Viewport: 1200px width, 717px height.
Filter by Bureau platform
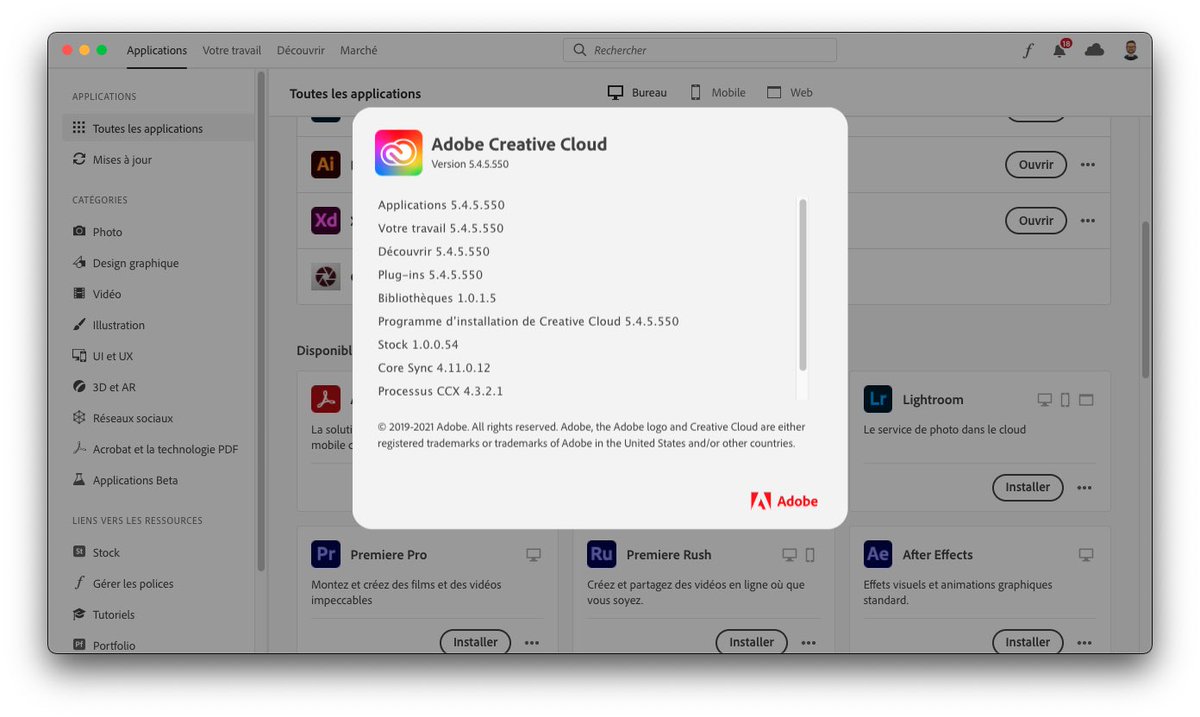637,92
